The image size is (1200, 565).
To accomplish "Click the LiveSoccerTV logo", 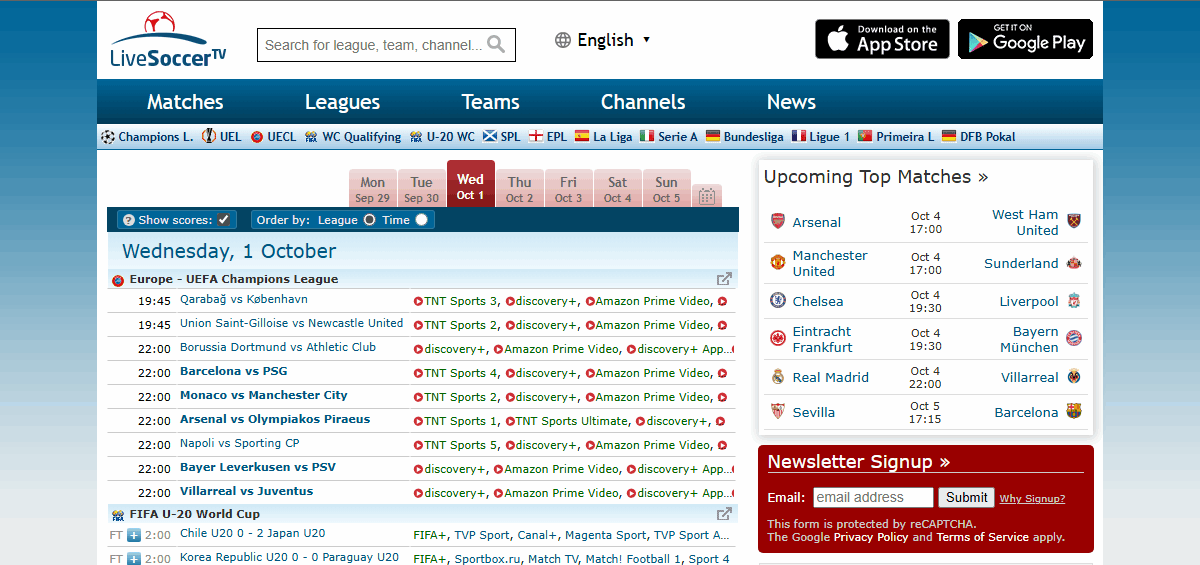I will click(168, 40).
